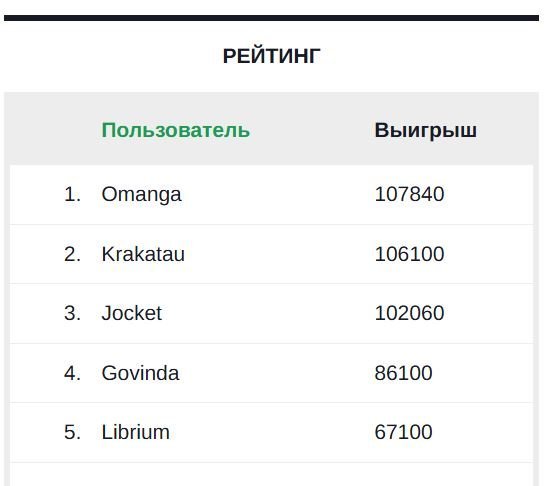This screenshot has width=547, height=486.
Task: Open user Omanga profile
Action: click(141, 194)
